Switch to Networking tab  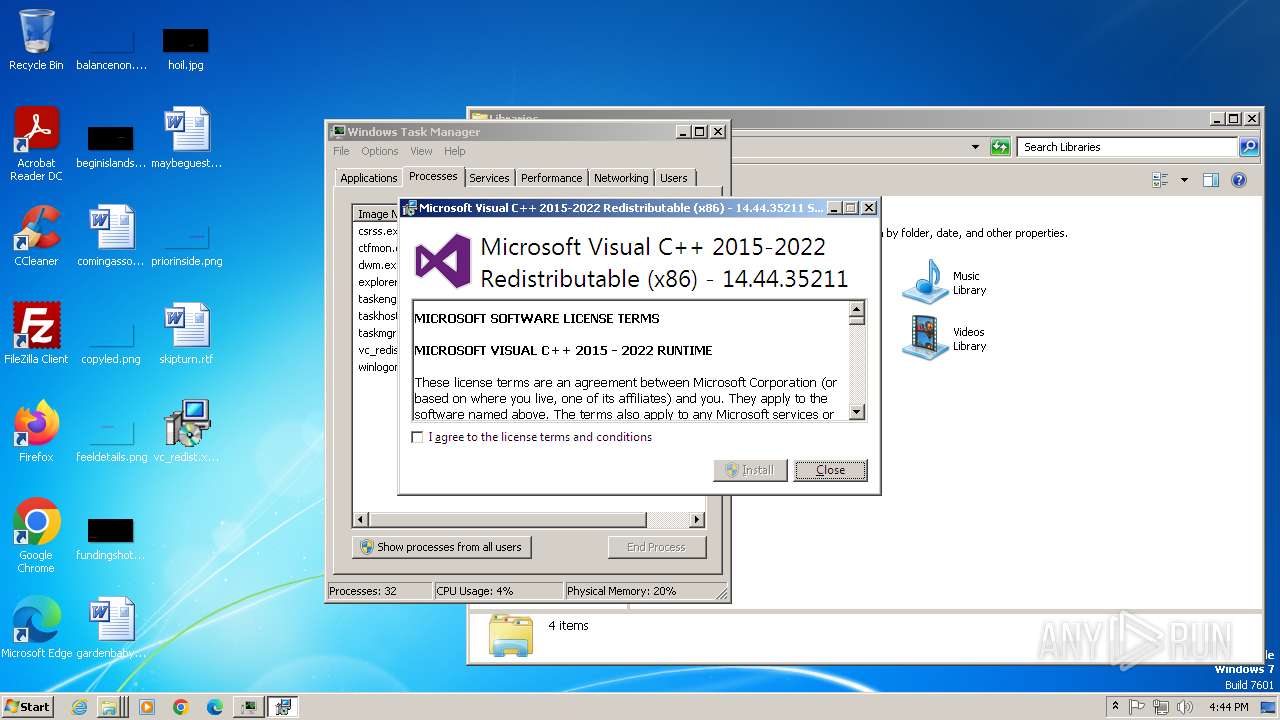click(x=621, y=178)
